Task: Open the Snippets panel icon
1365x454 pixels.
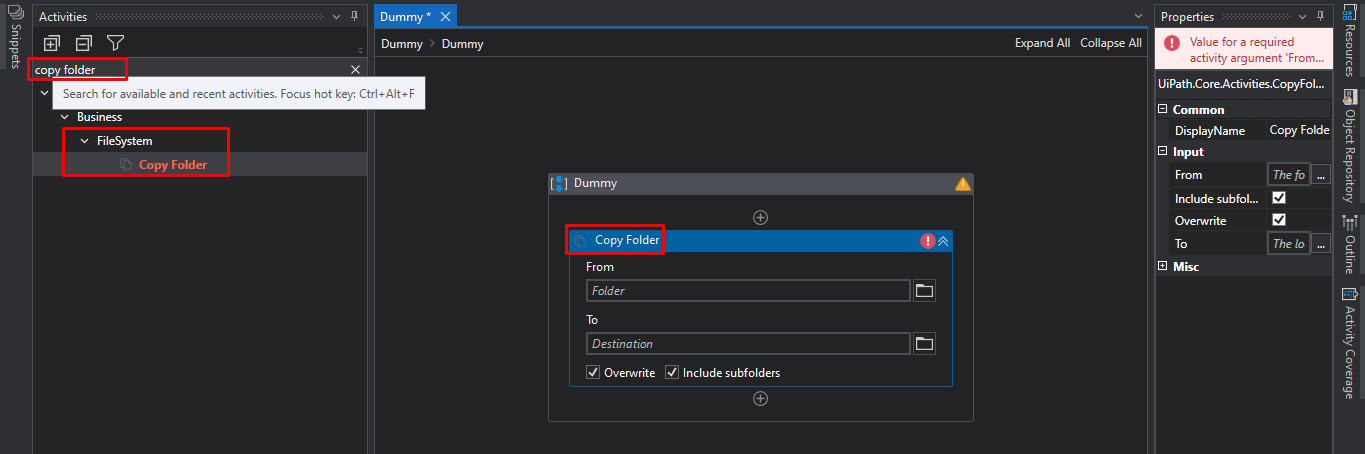Action: (14, 12)
